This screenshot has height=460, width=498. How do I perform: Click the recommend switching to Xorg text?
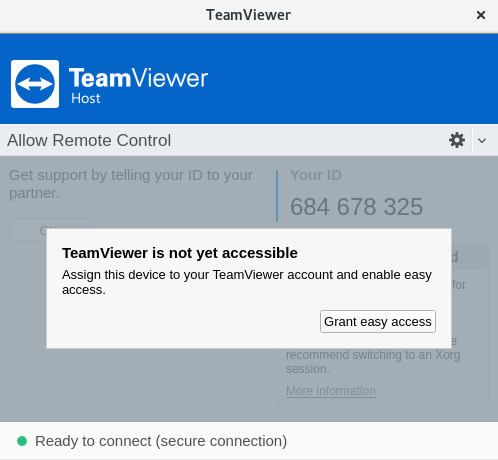[x=373, y=362]
